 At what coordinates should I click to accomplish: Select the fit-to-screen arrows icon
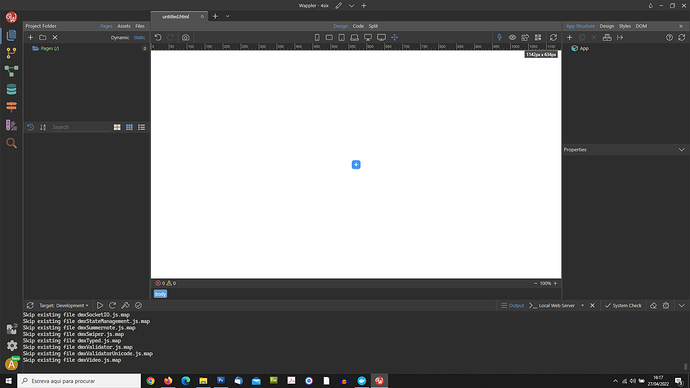click(x=395, y=37)
